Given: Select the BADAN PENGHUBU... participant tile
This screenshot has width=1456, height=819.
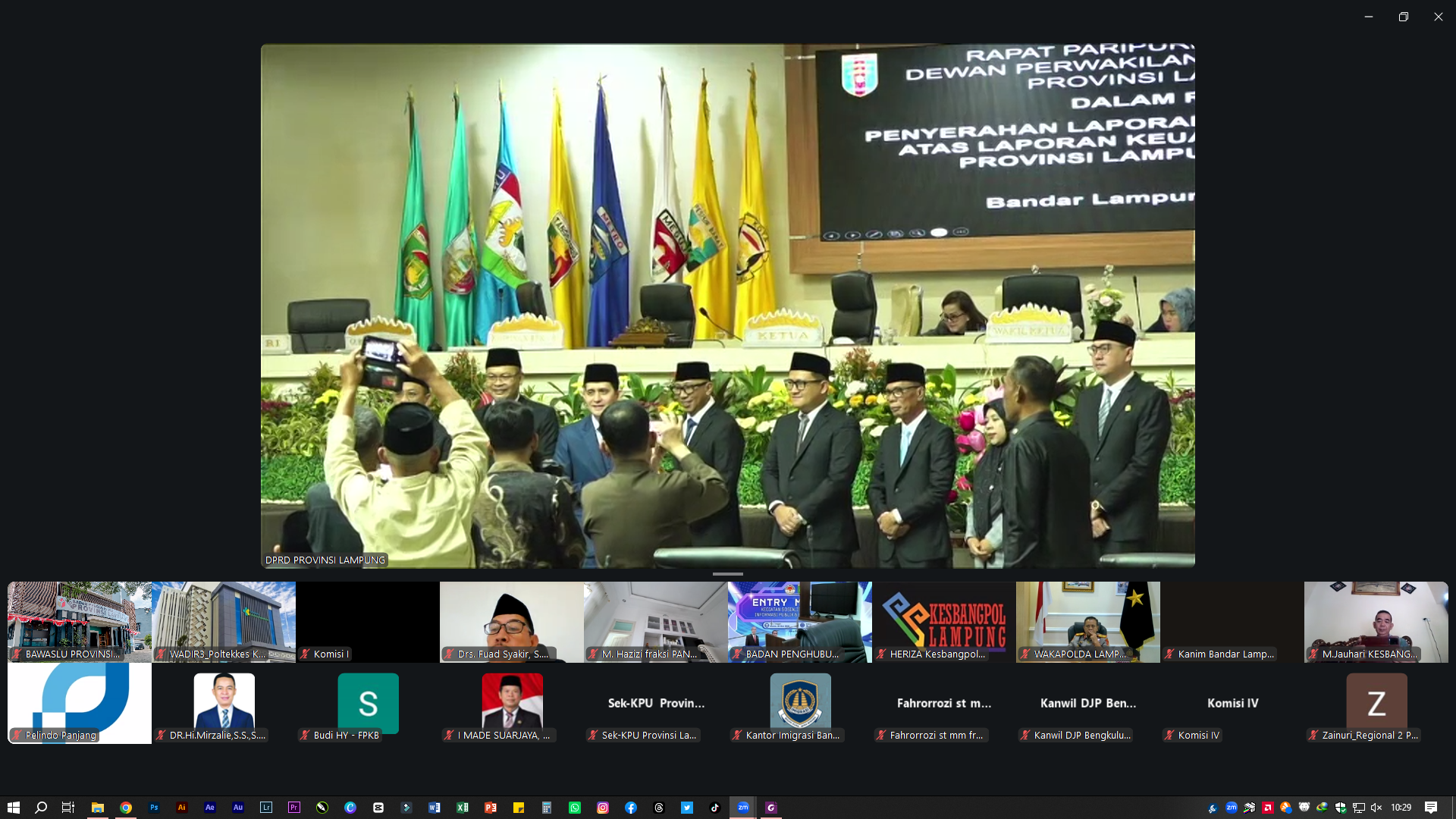Looking at the screenshot, I should click(800, 622).
